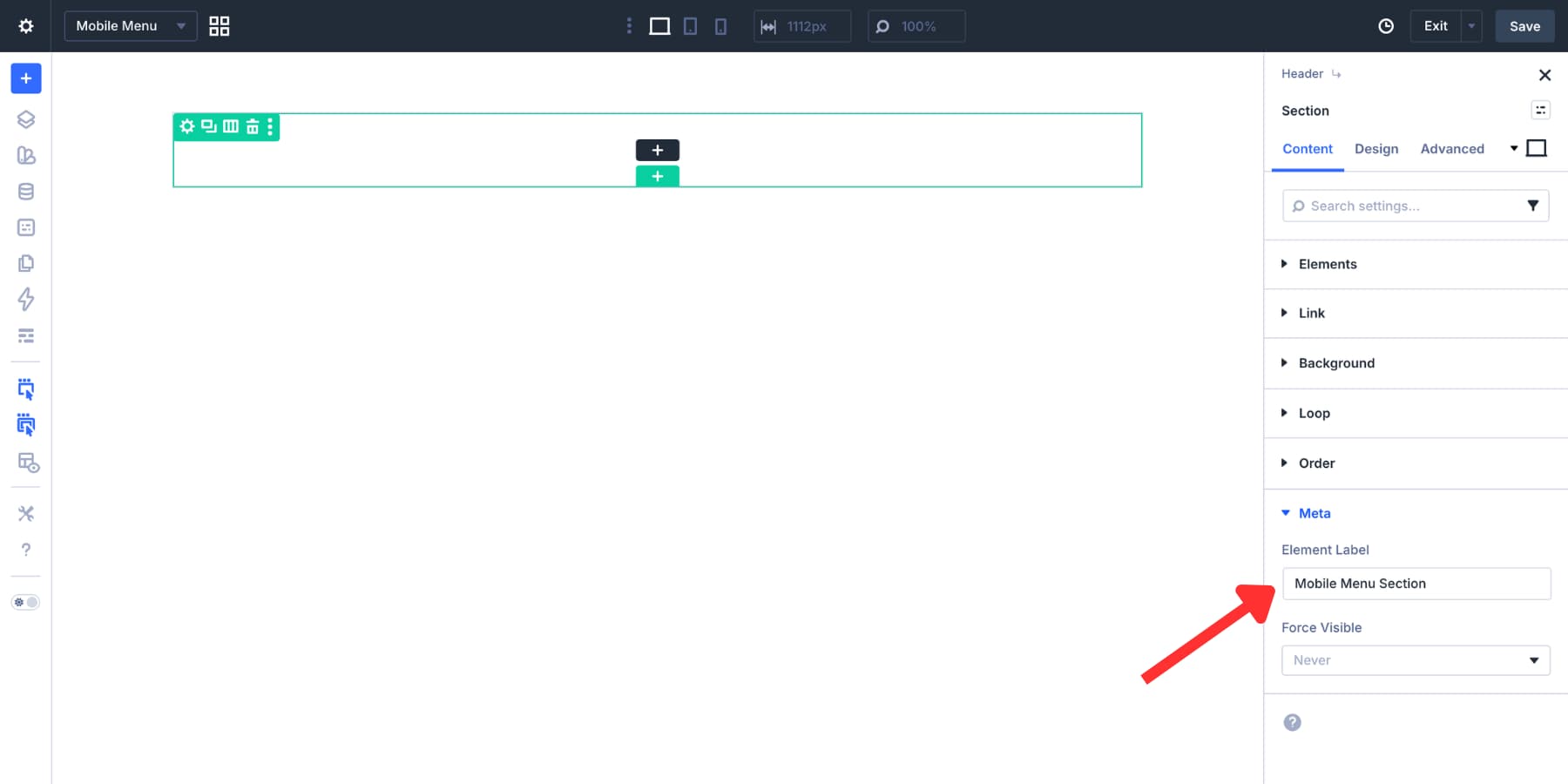Delete the section with the trash icon
Screen dimensions: 1568x784
point(253,126)
